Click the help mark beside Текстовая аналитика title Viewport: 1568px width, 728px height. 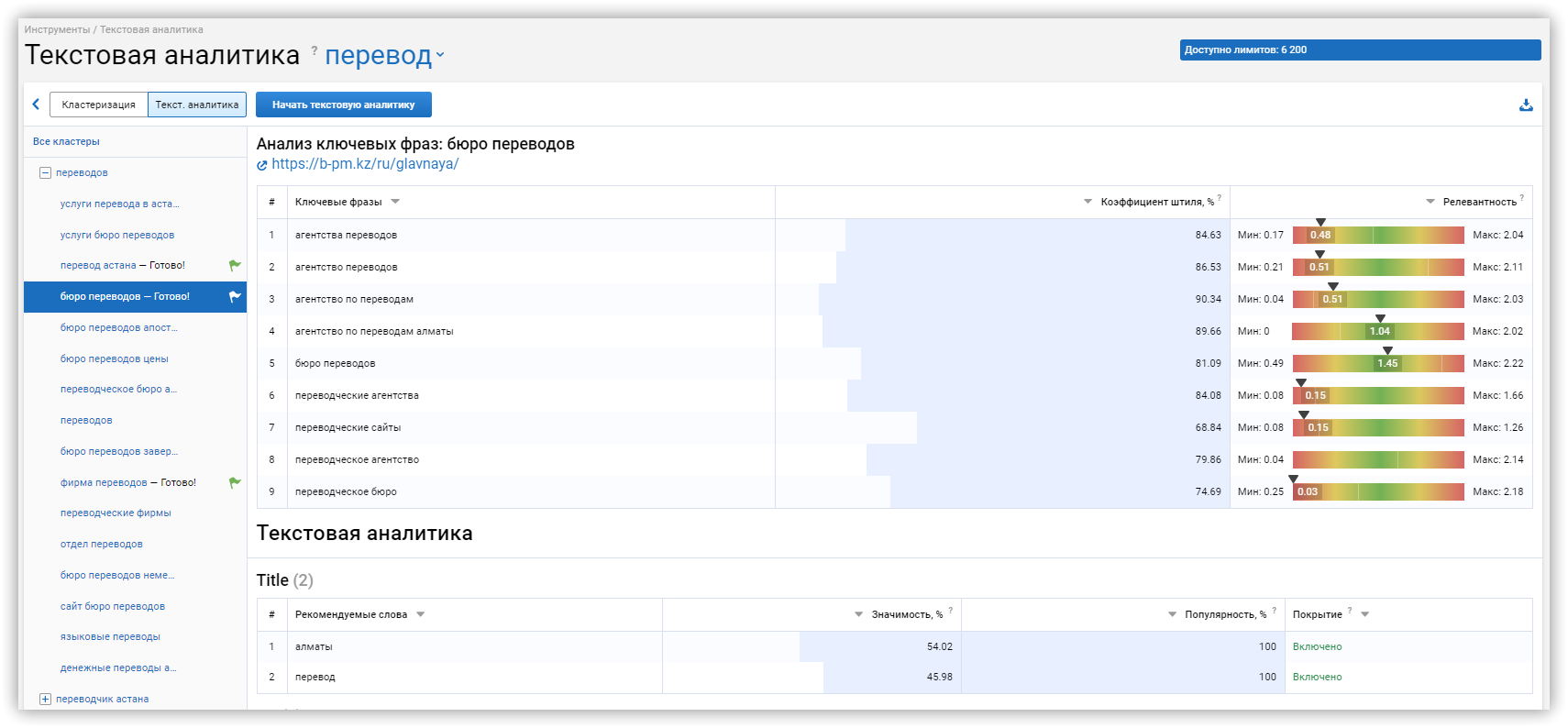coord(315,50)
